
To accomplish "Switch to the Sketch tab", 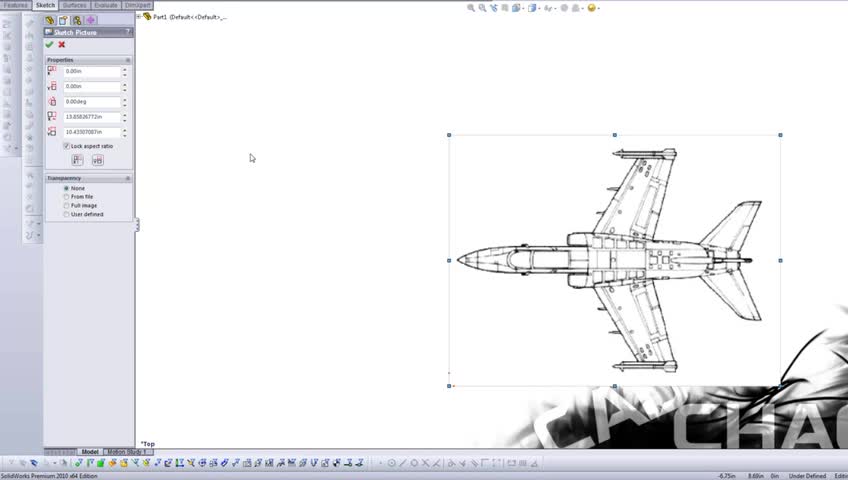I will pos(45,5).
